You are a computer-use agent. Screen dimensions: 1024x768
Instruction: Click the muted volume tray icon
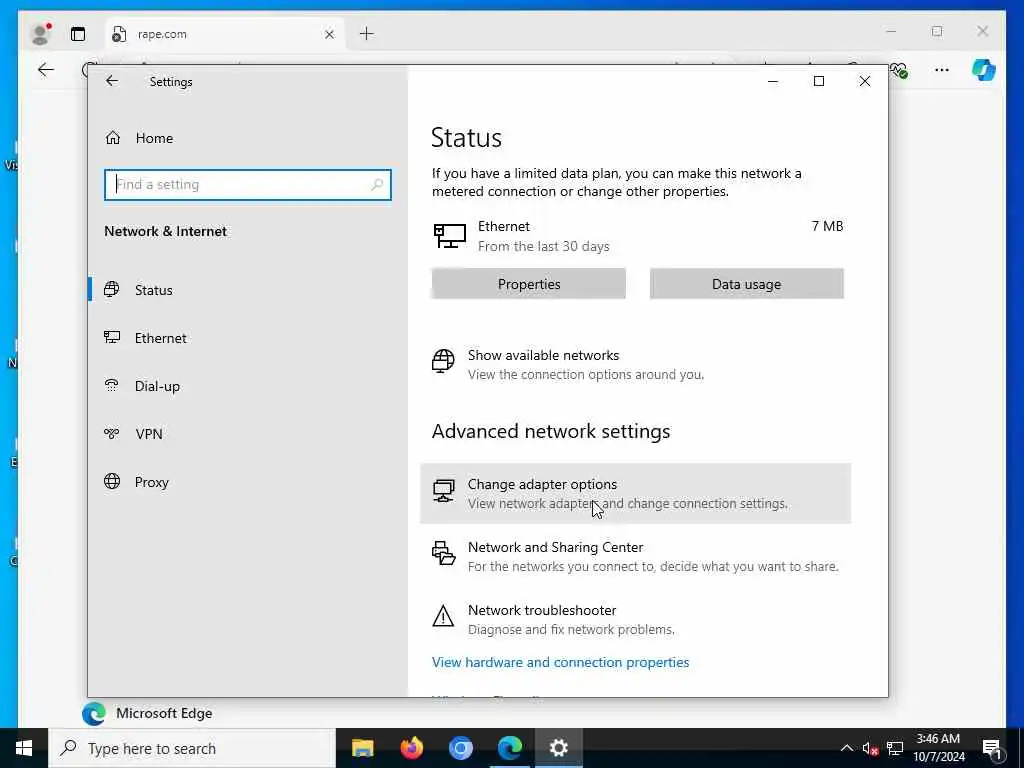pos(870,748)
